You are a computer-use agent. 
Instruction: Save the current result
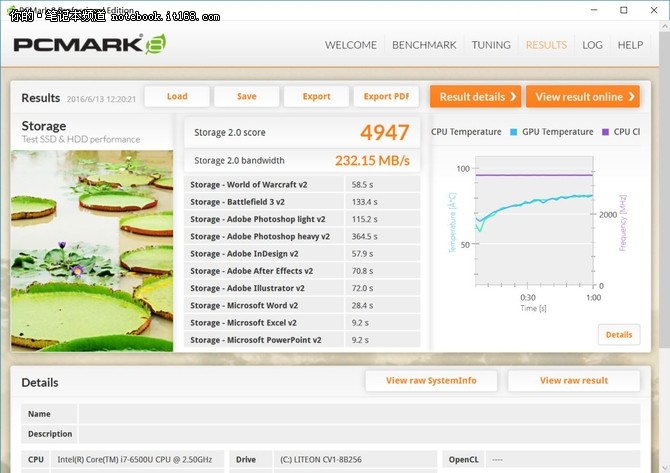coord(247,97)
